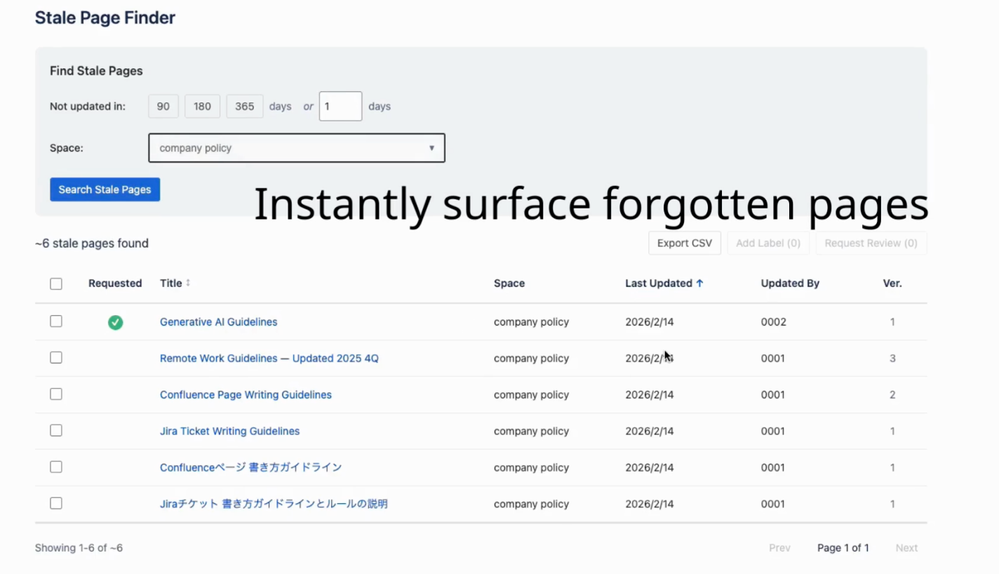Open the Jiraチケット 書き方ガイドラインとルールの説明 link
The width and height of the screenshot is (999, 574).
pyautogui.click(x=273, y=503)
